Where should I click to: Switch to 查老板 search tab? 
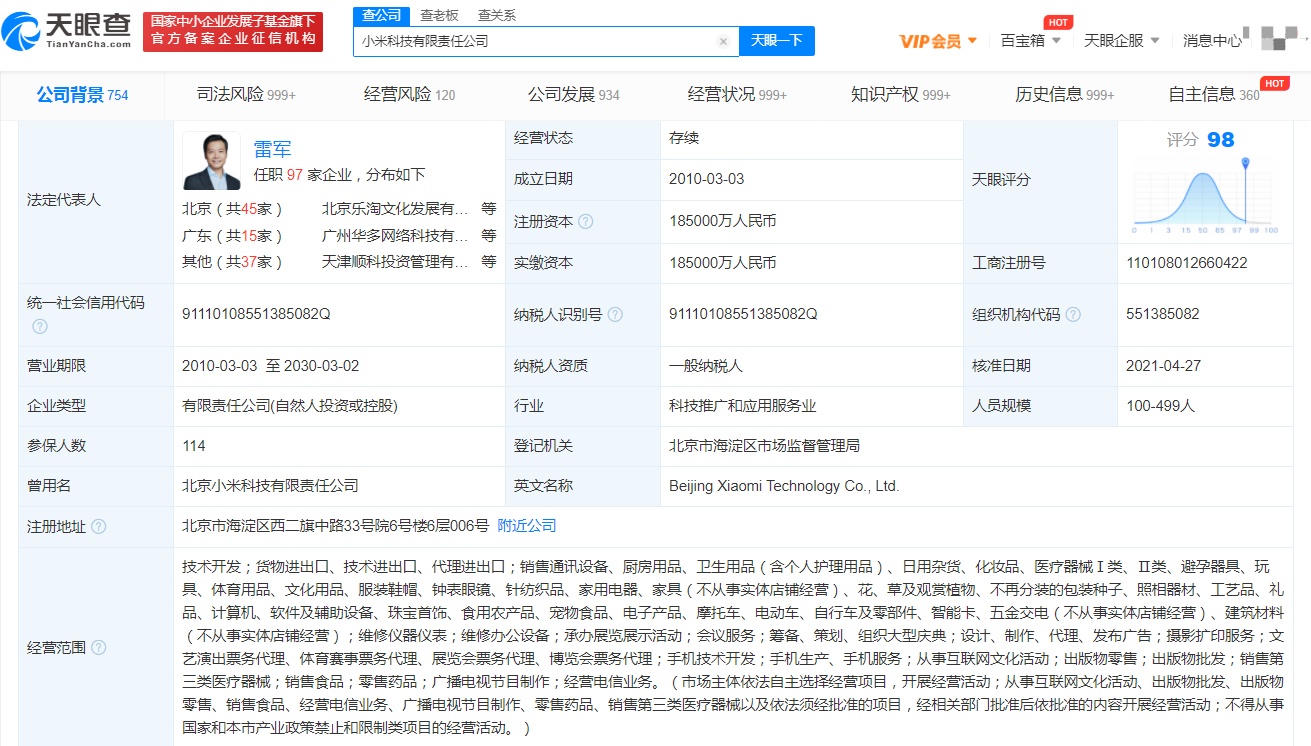(x=439, y=15)
